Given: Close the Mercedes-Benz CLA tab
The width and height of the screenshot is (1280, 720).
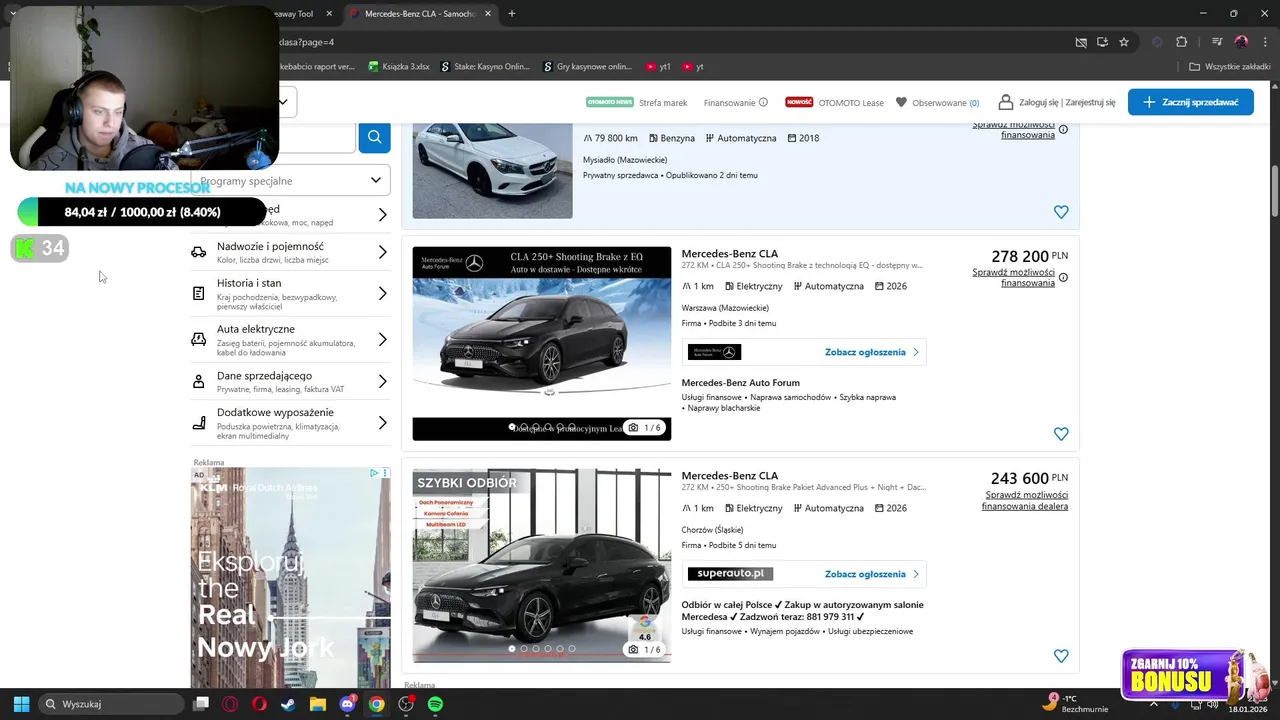Looking at the screenshot, I should point(488,14).
